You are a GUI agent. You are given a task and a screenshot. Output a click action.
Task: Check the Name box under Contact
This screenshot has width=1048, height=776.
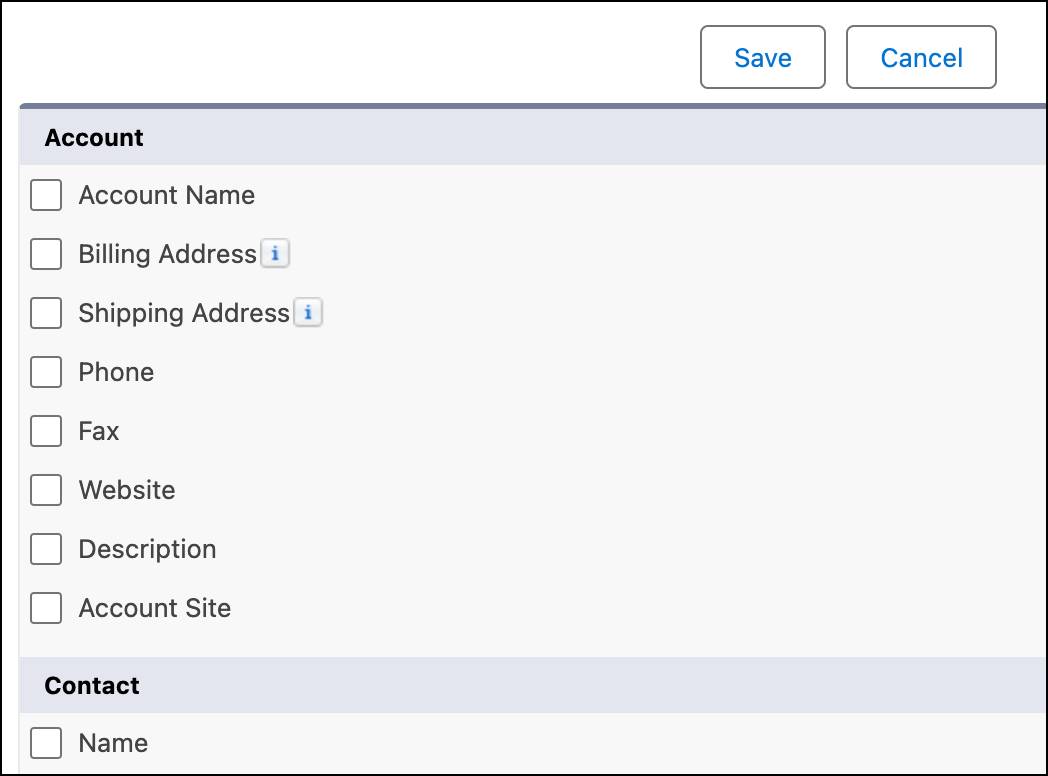tap(45, 743)
